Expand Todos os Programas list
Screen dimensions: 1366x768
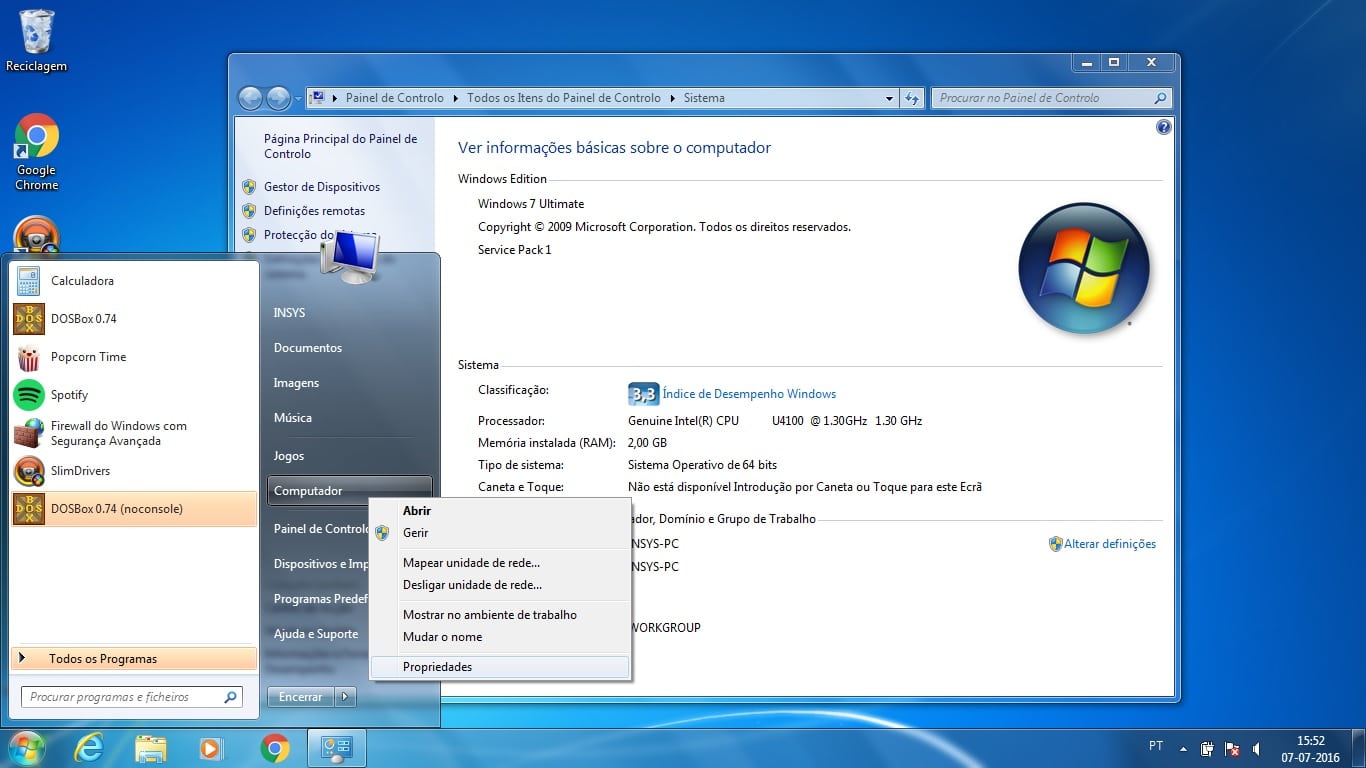point(134,659)
